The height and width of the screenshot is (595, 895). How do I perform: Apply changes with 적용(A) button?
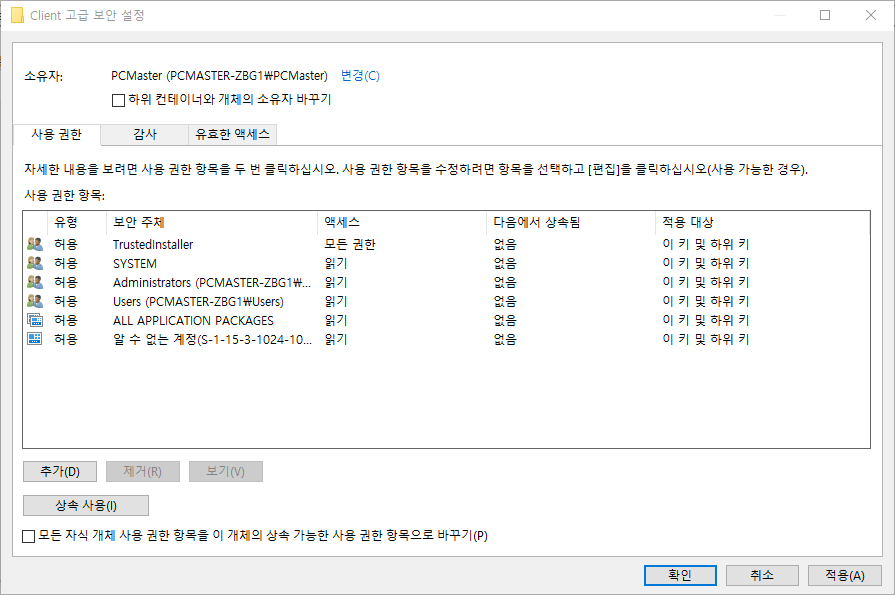pos(845,575)
